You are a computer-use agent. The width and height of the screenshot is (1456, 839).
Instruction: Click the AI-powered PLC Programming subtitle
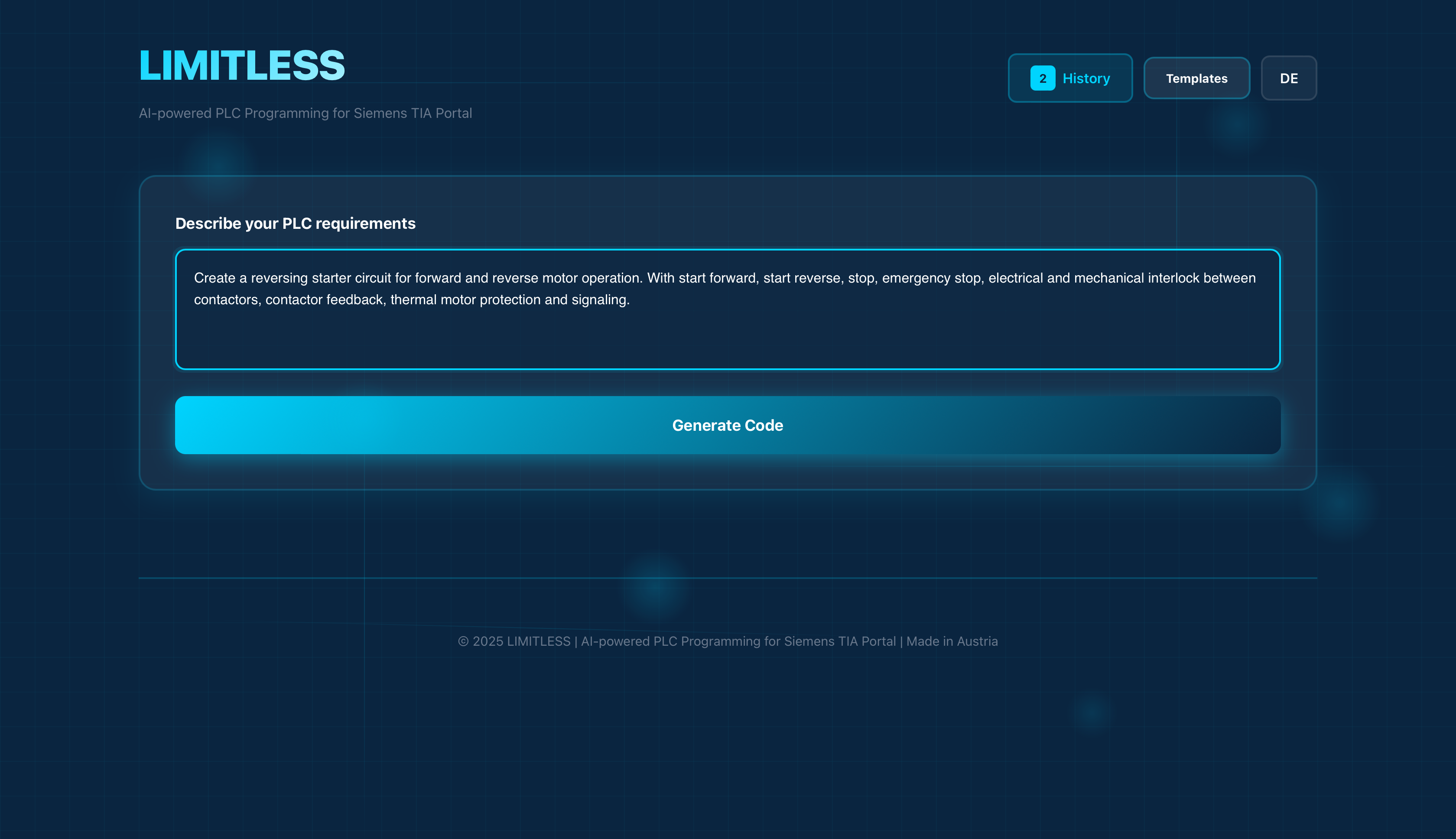point(305,113)
